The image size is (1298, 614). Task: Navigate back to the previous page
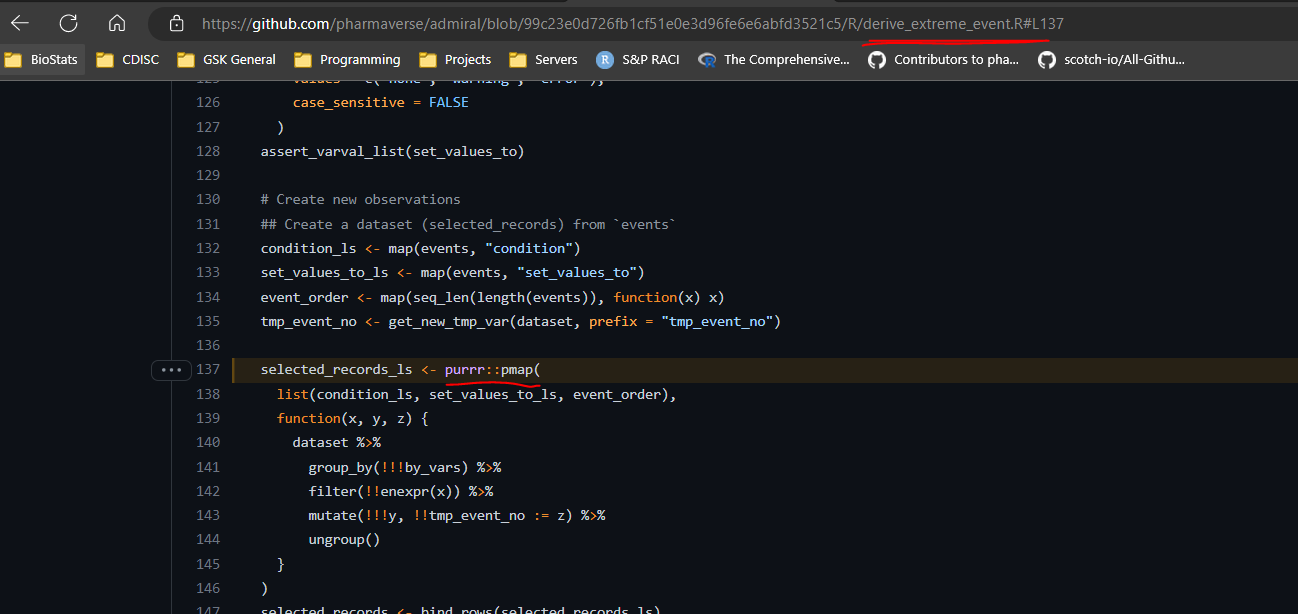pyautogui.click(x=20, y=23)
